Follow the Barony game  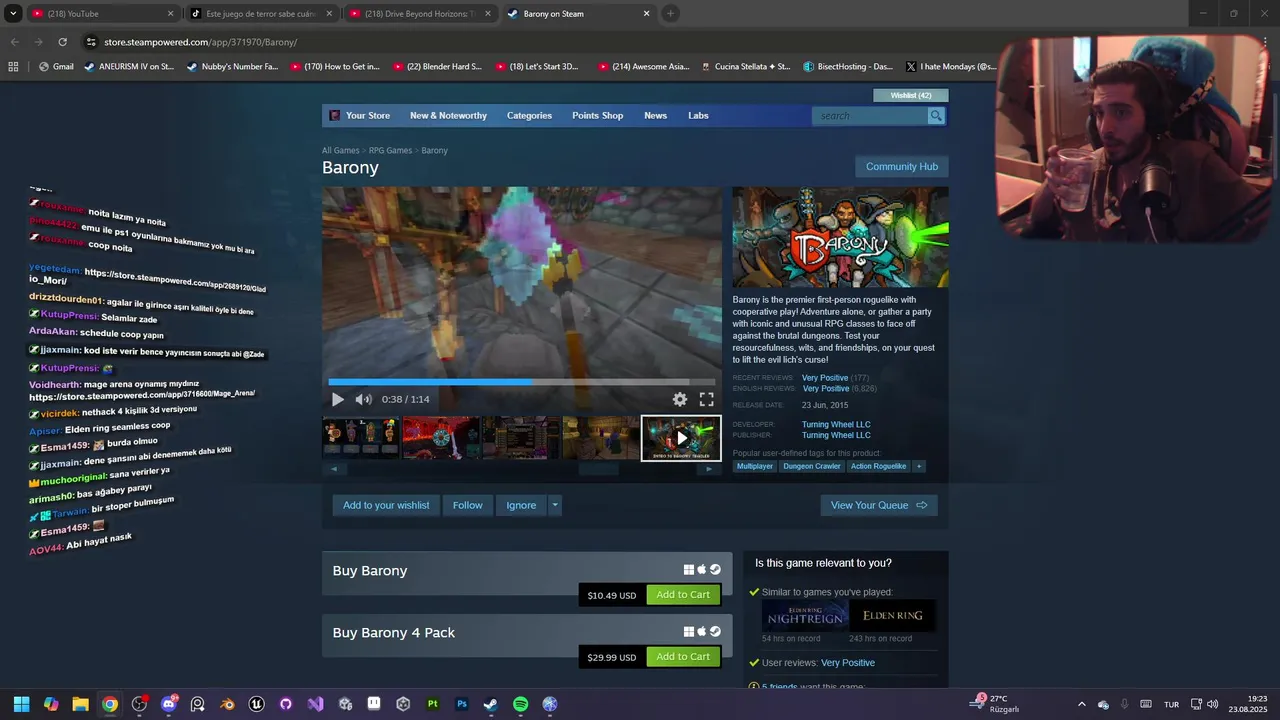[x=468, y=505]
